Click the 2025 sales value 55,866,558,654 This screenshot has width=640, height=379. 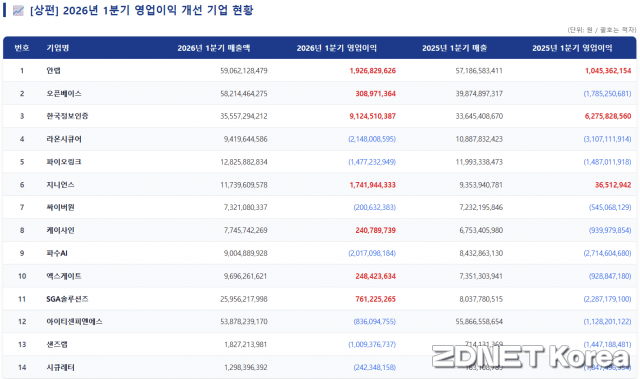479,321
